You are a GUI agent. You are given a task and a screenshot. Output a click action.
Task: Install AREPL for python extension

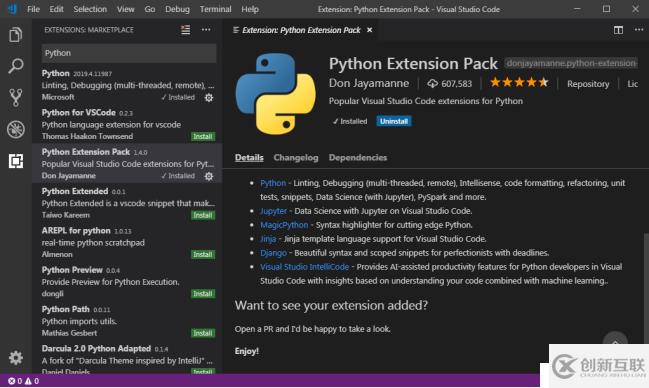tap(203, 255)
